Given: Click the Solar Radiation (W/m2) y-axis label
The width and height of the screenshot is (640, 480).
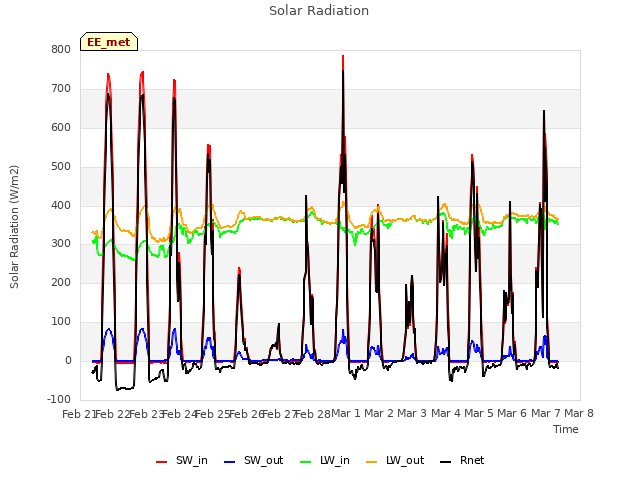Looking at the screenshot, I should (14, 227).
